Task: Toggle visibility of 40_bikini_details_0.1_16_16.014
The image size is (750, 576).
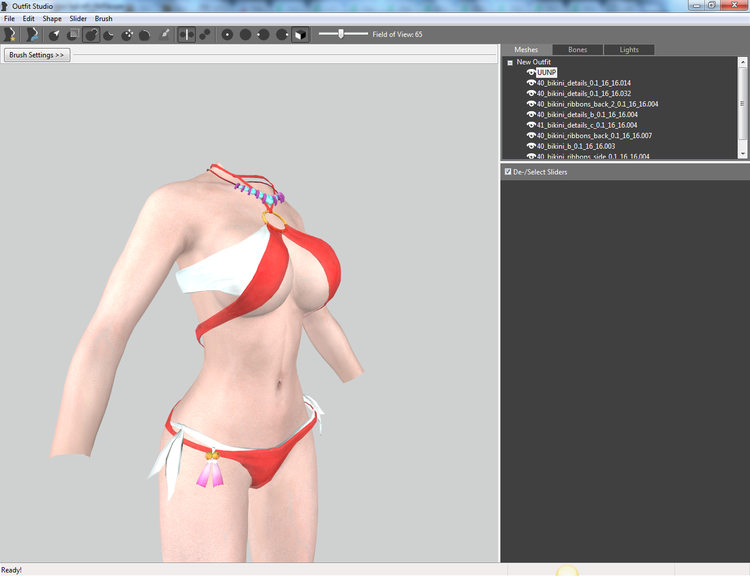Action: [531, 83]
